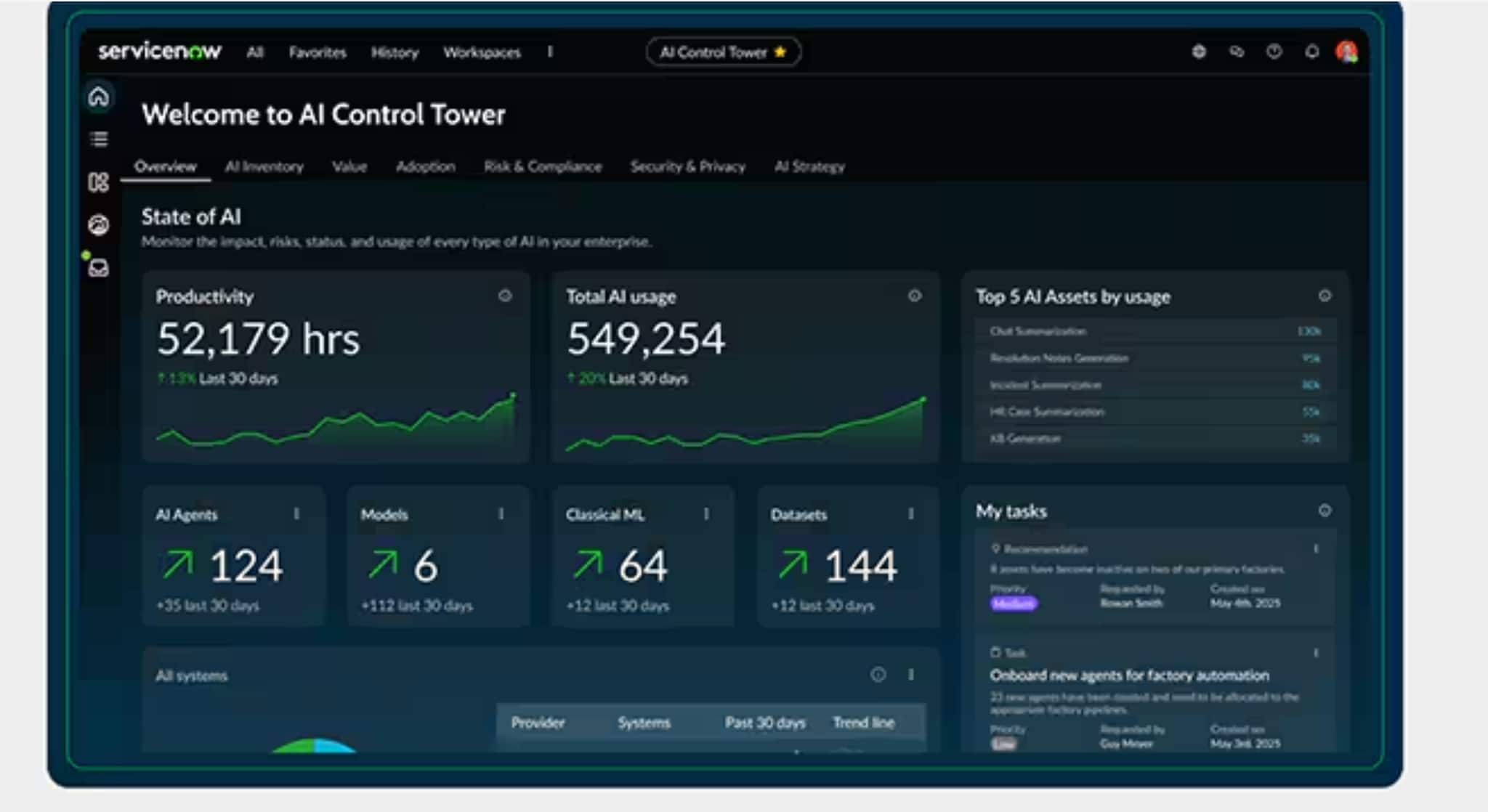The image size is (1488, 812).
Task: Click the ServiceNow logo
Action: click(x=159, y=51)
